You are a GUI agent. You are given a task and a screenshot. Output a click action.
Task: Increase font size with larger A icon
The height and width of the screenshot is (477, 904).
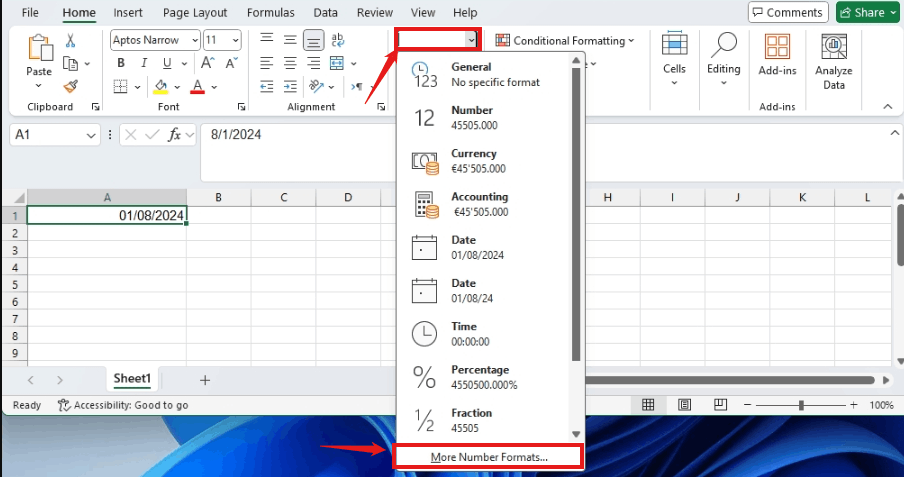click(208, 63)
